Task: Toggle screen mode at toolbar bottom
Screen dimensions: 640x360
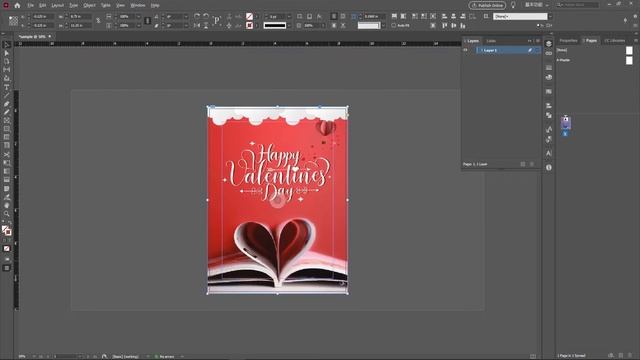Action: (7, 268)
